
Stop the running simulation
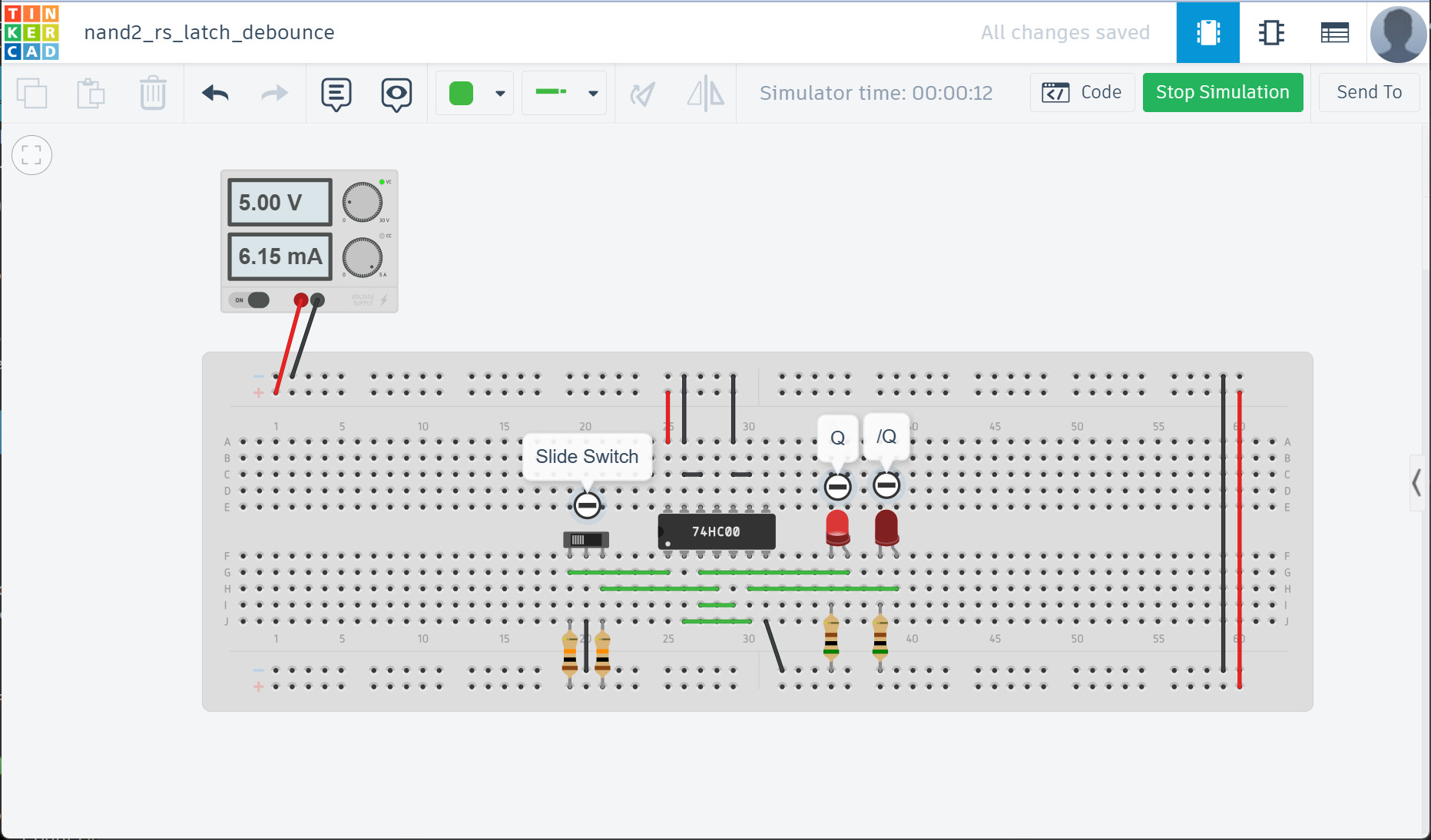[1223, 92]
